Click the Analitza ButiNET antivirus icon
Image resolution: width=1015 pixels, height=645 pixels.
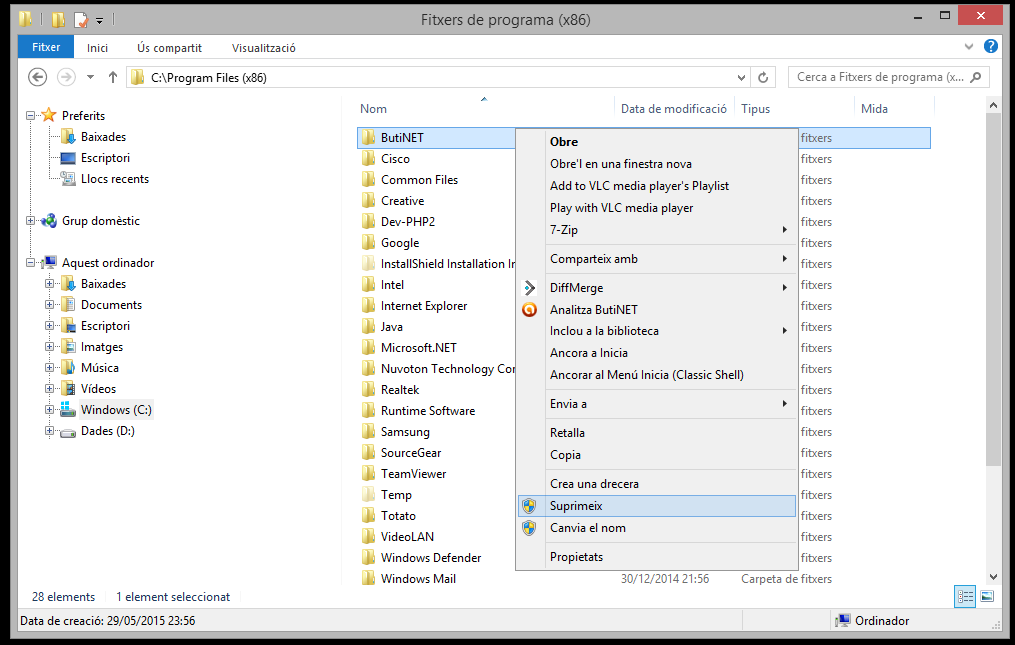tap(530, 310)
